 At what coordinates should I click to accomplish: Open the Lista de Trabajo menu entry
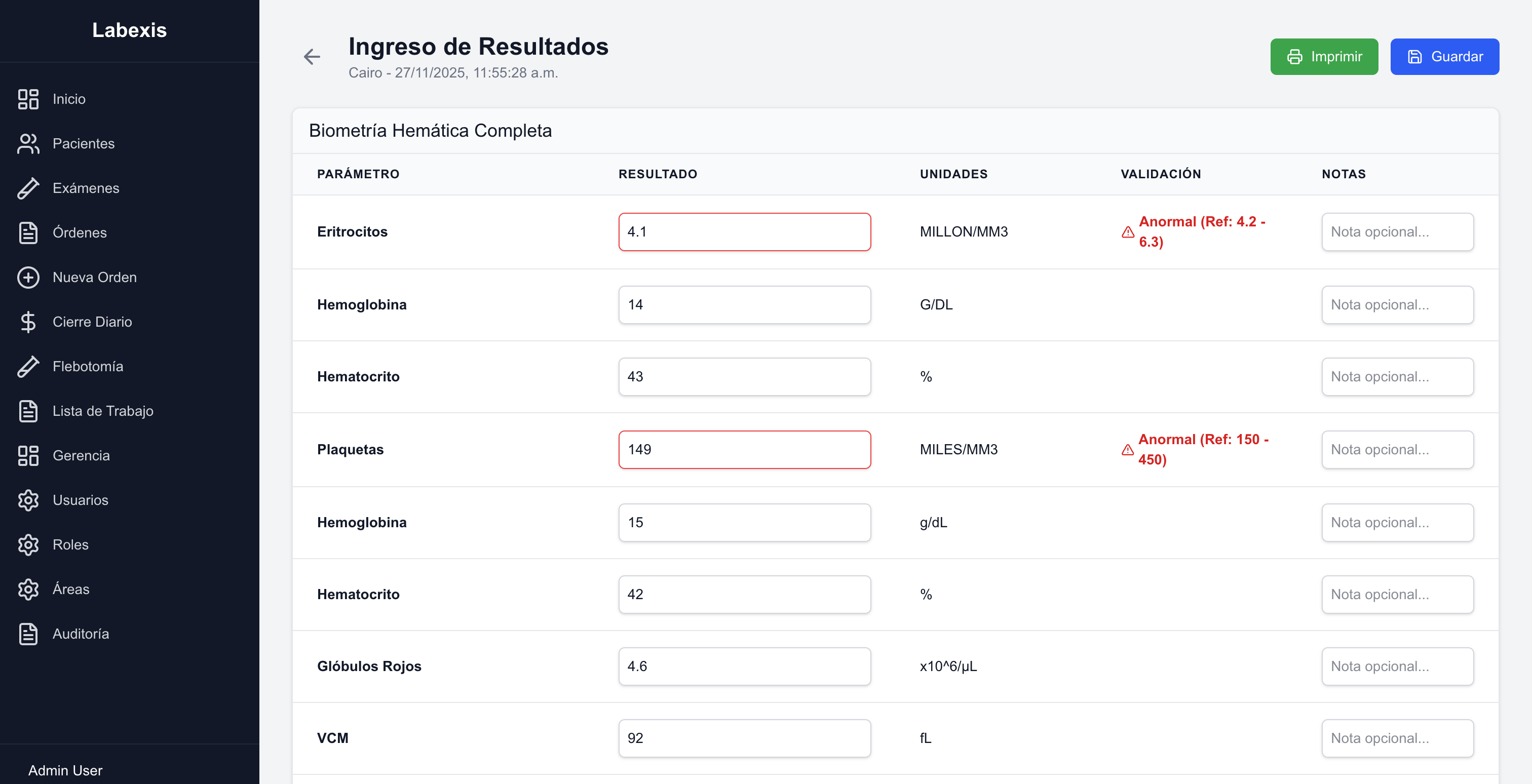102,411
